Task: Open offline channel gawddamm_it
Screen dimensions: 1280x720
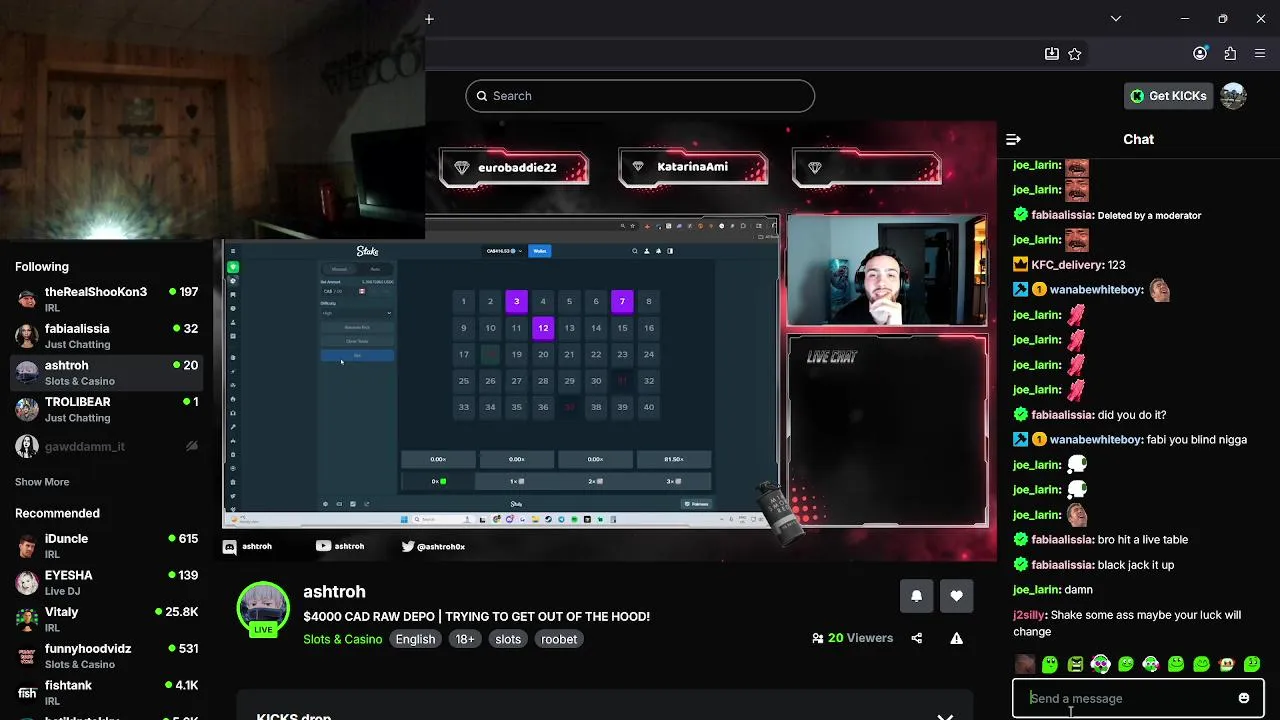Action: (107, 446)
